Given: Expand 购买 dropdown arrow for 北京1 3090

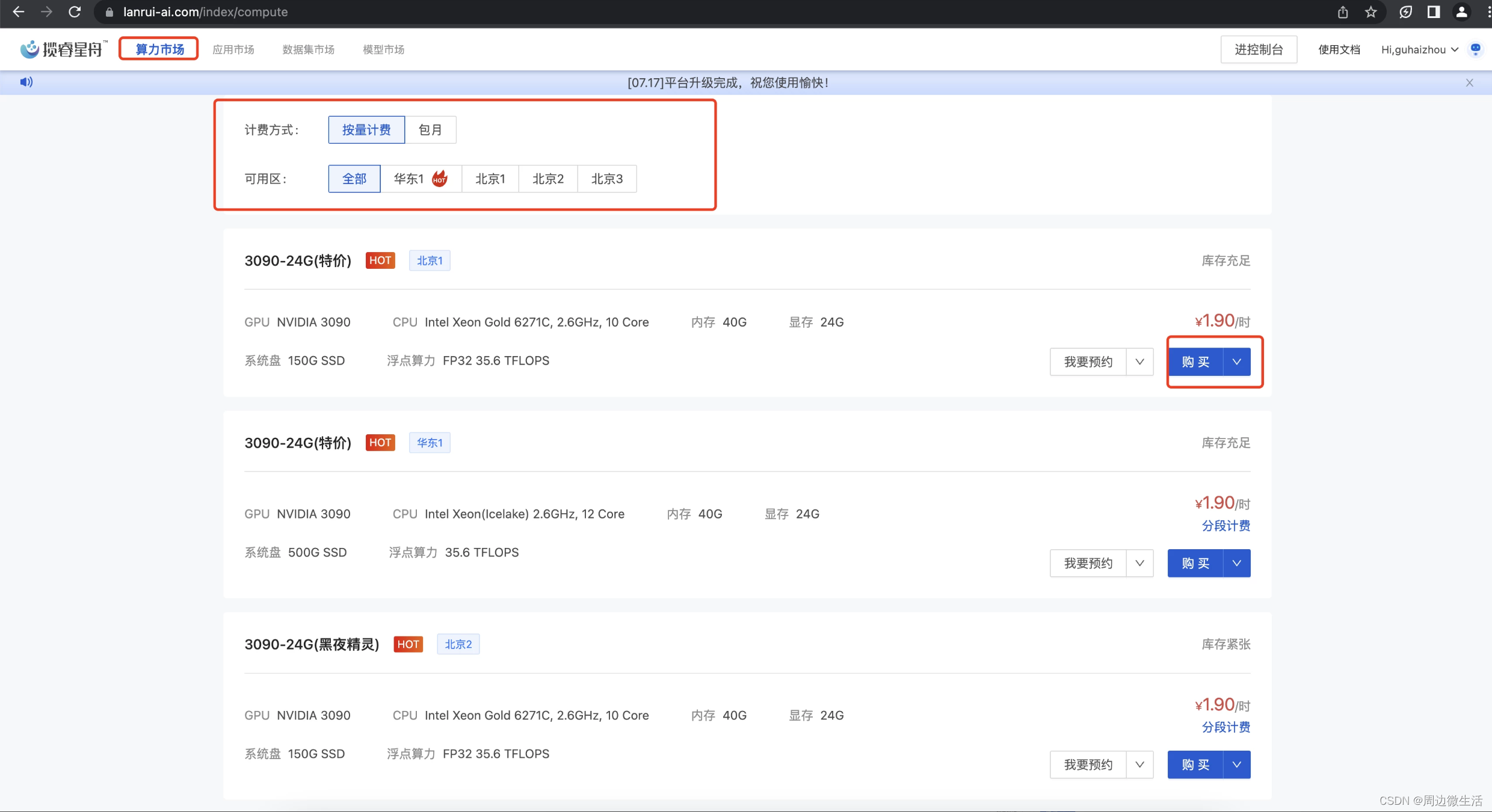Looking at the screenshot, I should point(1237,362).
